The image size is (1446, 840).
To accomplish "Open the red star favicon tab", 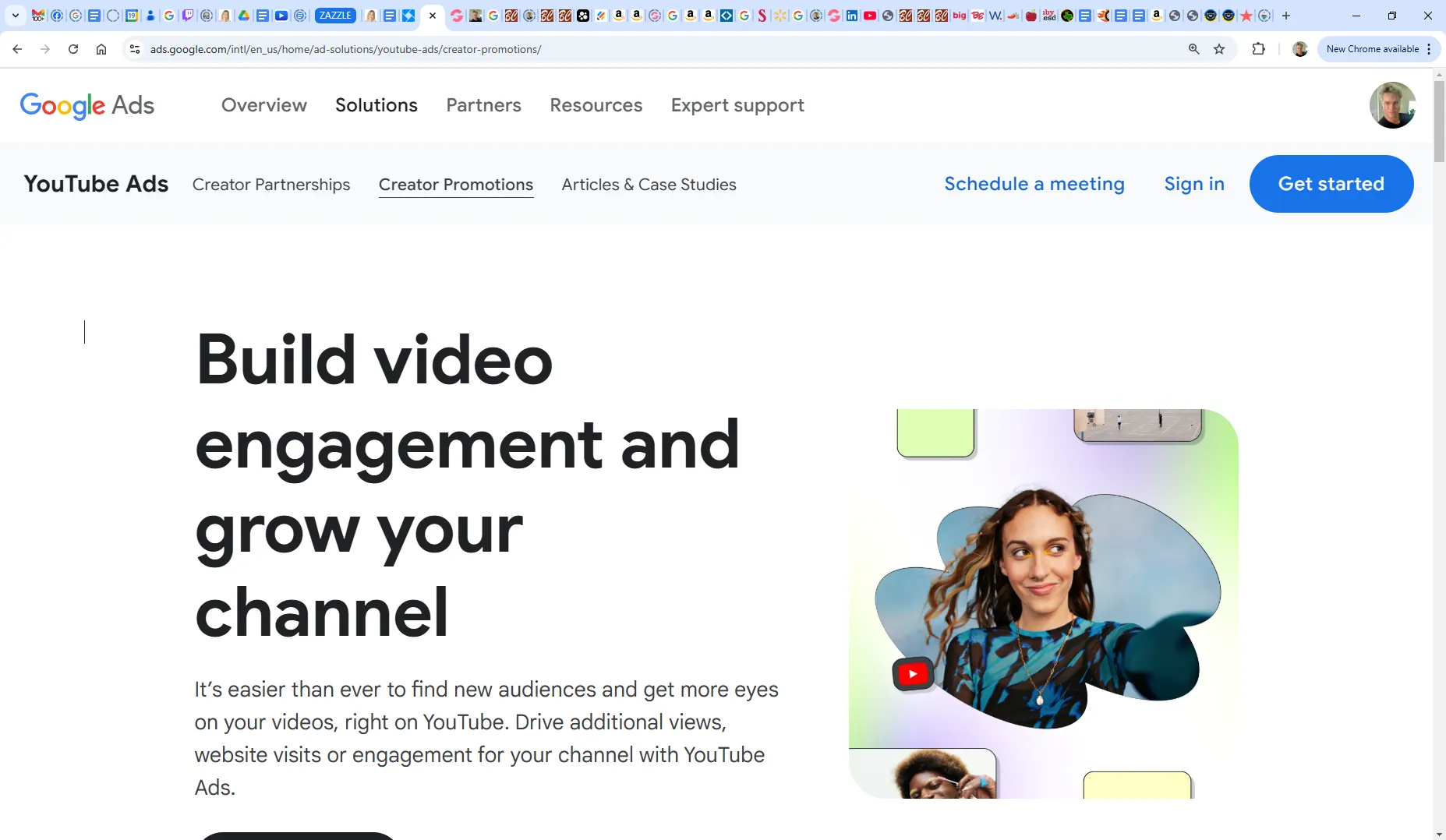I will [1246, 16].
